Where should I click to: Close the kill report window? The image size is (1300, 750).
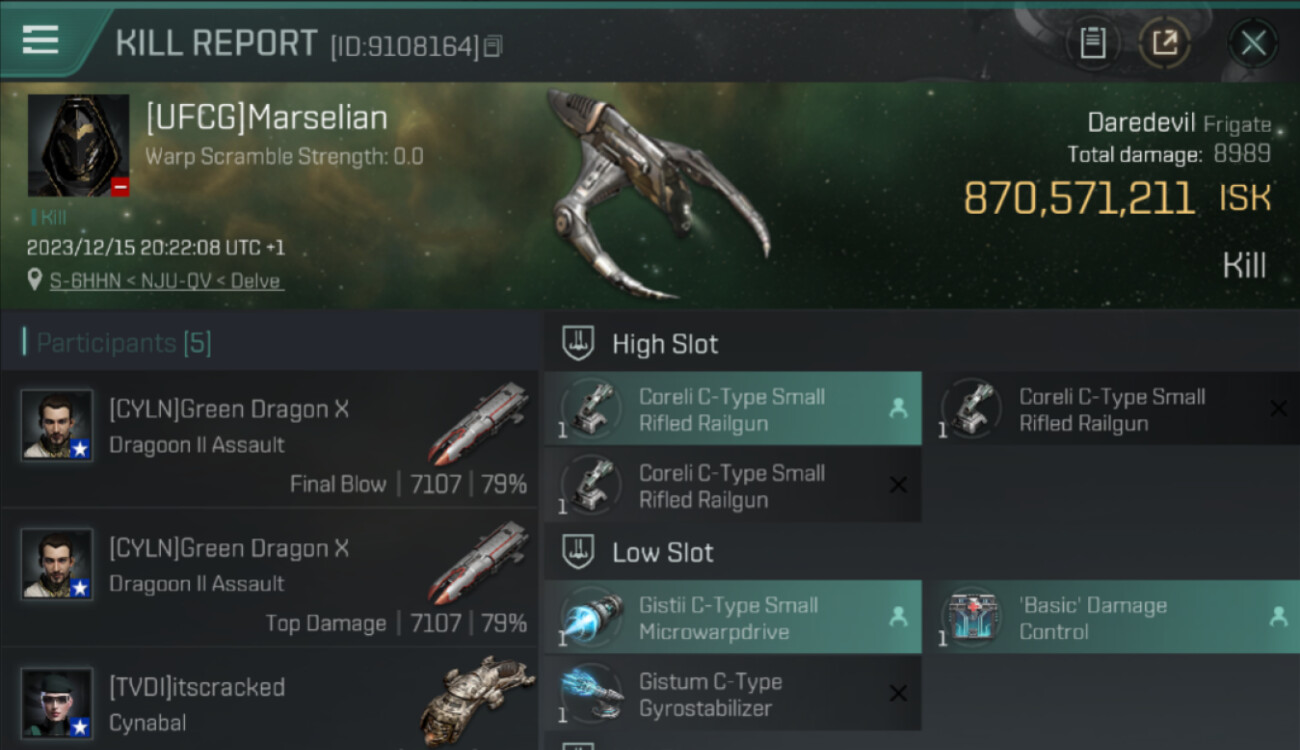pos(1253,43)
